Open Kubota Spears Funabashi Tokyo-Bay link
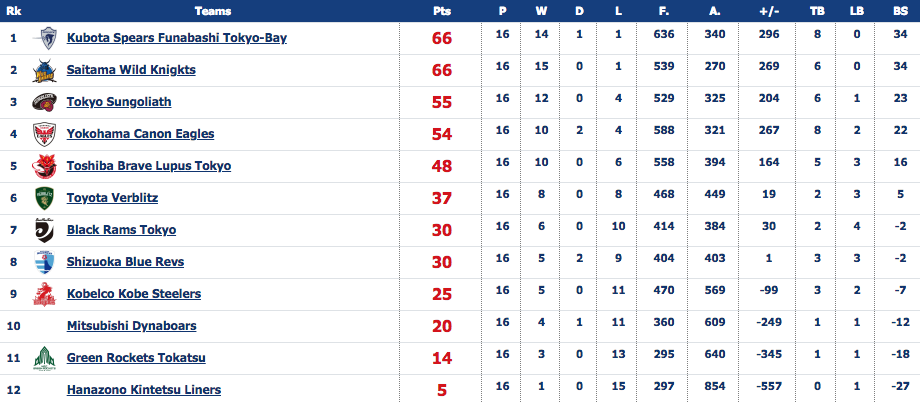This screenshot has height=403, width=920. pyautogui.click(x=177, y=38)
